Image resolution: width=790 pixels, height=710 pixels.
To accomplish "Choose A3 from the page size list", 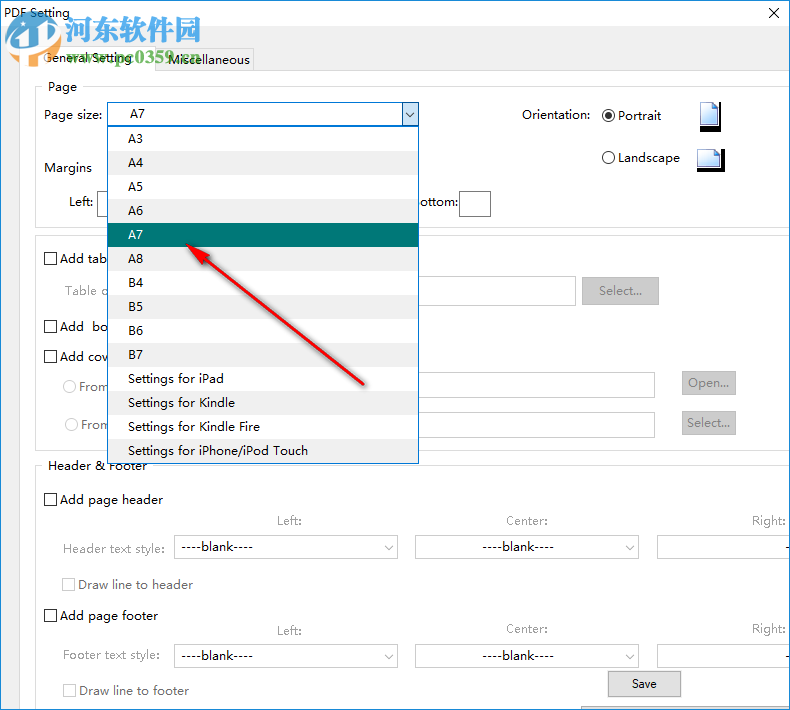I will 263,139.
